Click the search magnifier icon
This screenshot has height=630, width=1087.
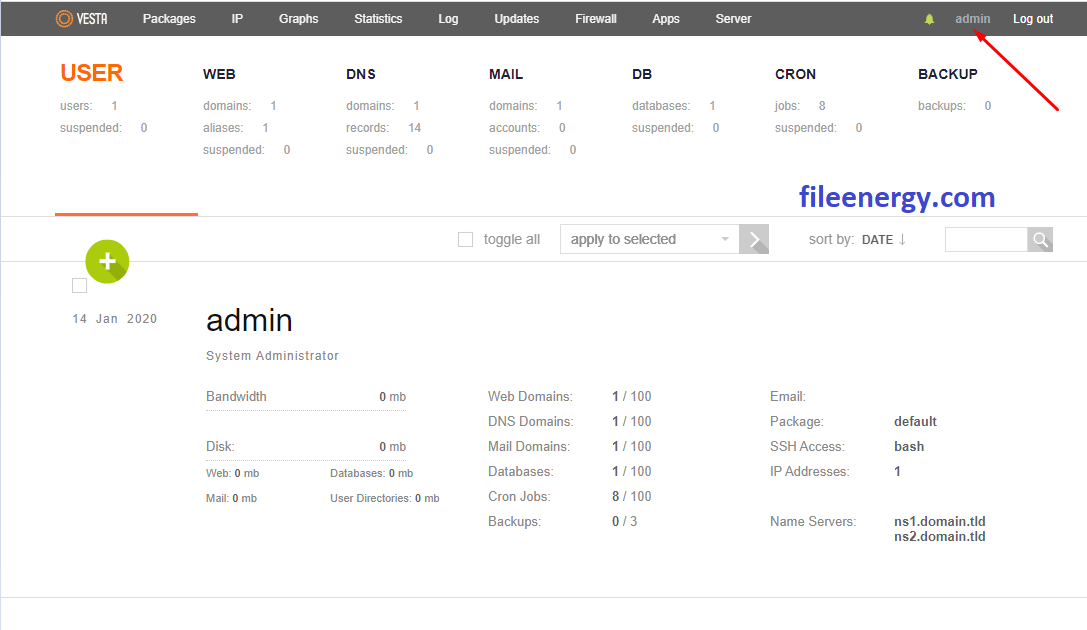(x=1040, y=240)
